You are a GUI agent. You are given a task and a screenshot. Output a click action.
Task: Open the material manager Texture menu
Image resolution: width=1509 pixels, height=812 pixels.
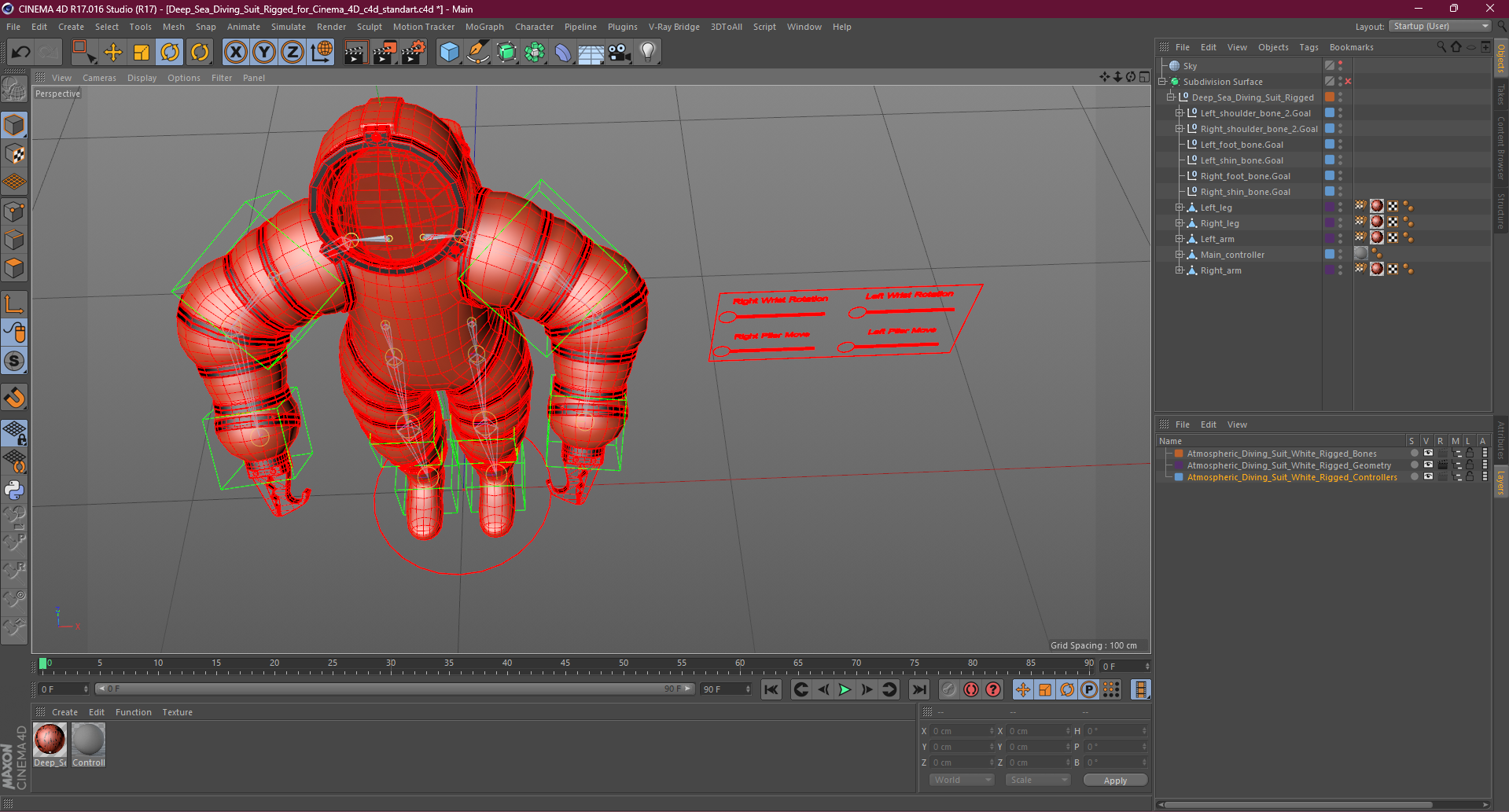(177, 712)
